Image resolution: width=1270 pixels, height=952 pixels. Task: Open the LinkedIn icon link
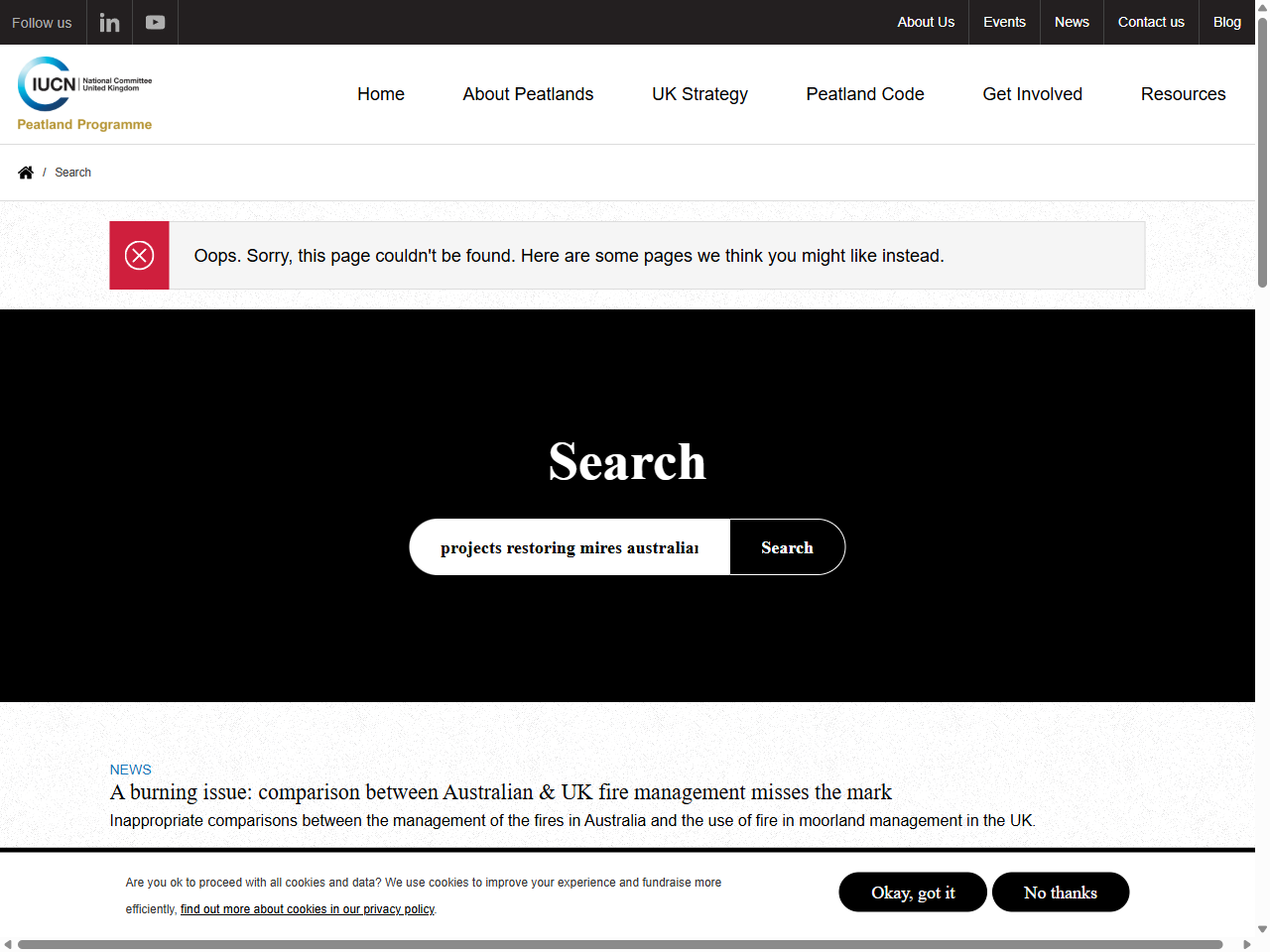pyautogui.click(x=109, y=23)
